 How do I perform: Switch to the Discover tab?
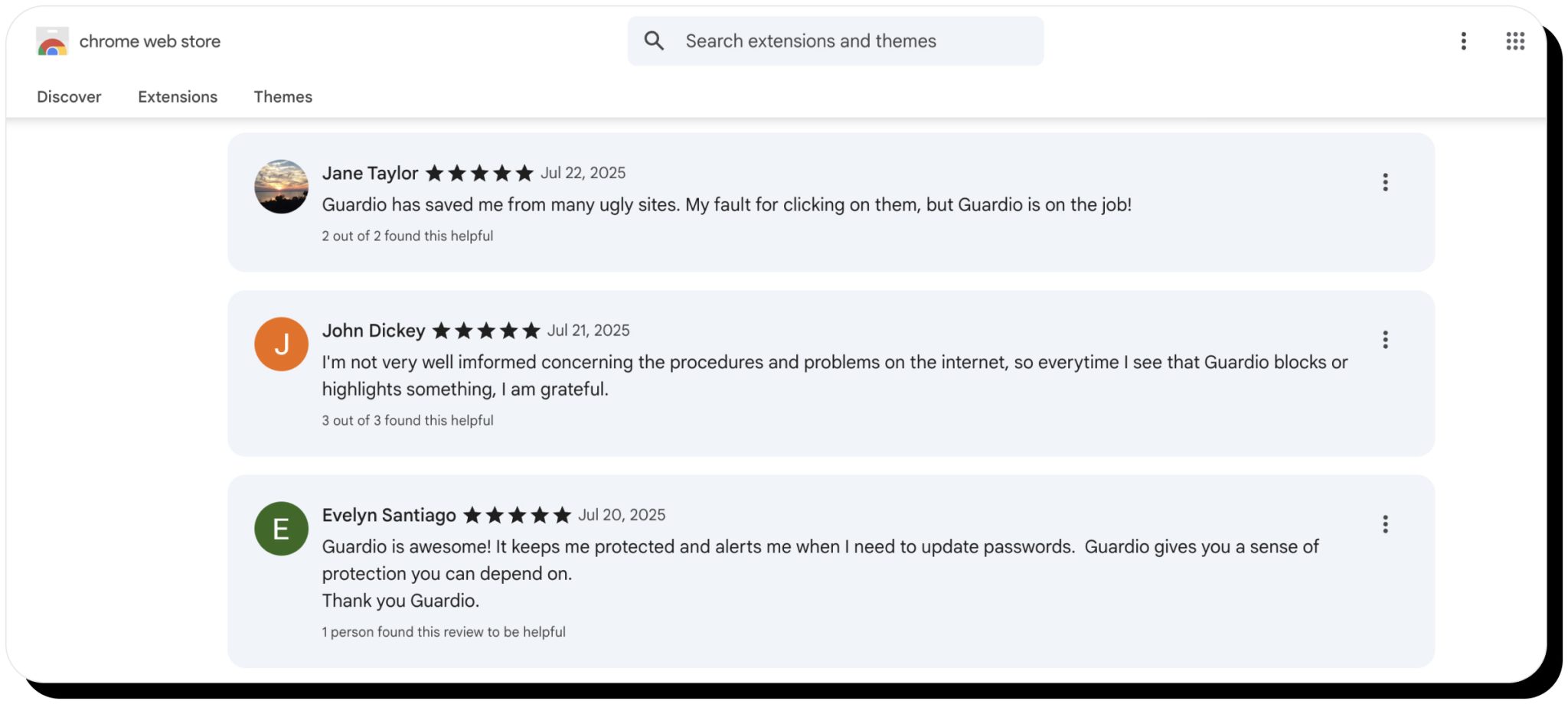[69, 97]
